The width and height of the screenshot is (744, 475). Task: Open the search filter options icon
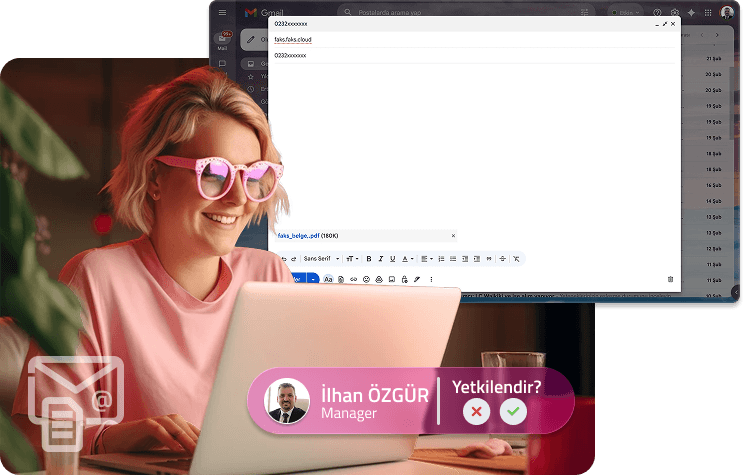tap(585, 12)
